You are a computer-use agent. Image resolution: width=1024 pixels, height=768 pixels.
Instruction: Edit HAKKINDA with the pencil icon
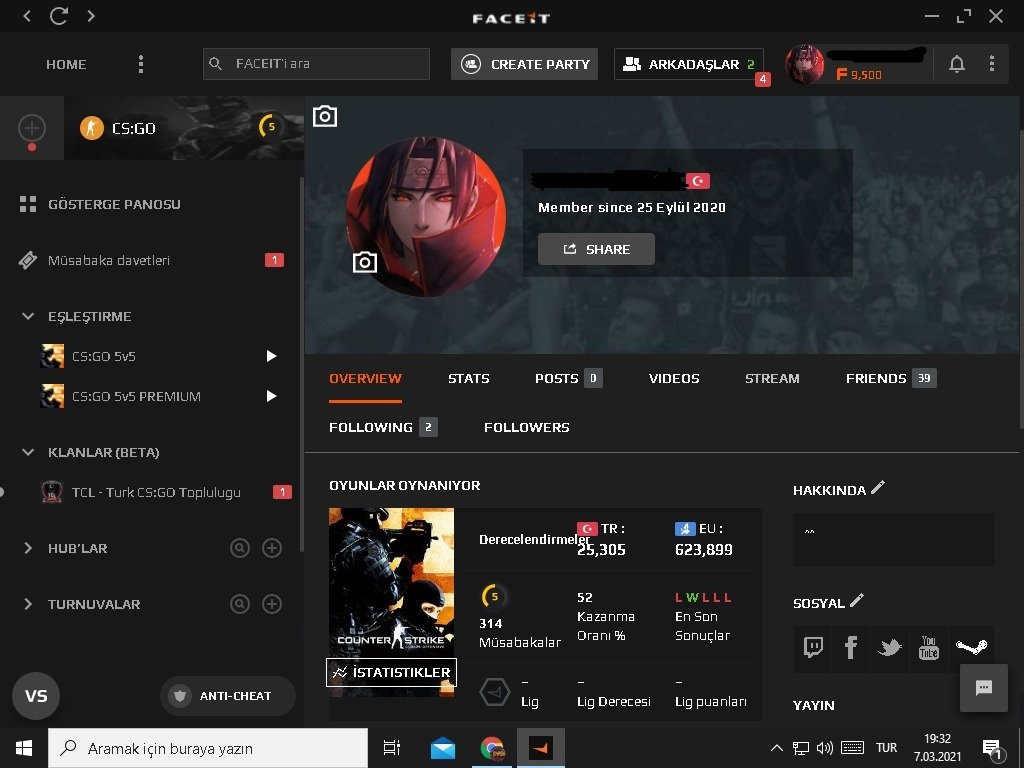coord(878,487)
